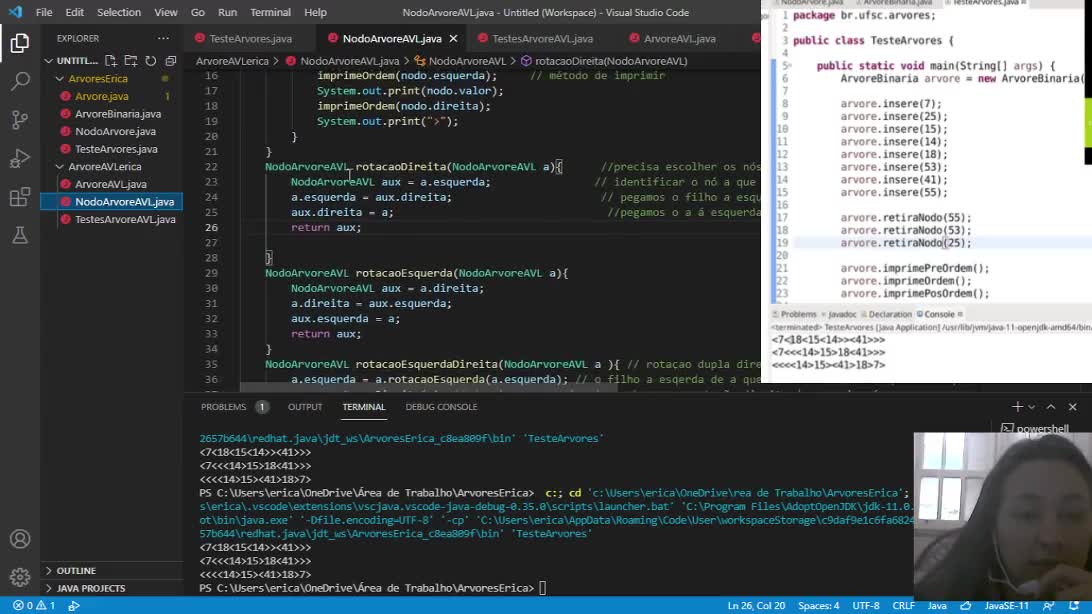Open the Terminal menu
This screenshot has height=614, width=1092.
click(x=271, y=13)
